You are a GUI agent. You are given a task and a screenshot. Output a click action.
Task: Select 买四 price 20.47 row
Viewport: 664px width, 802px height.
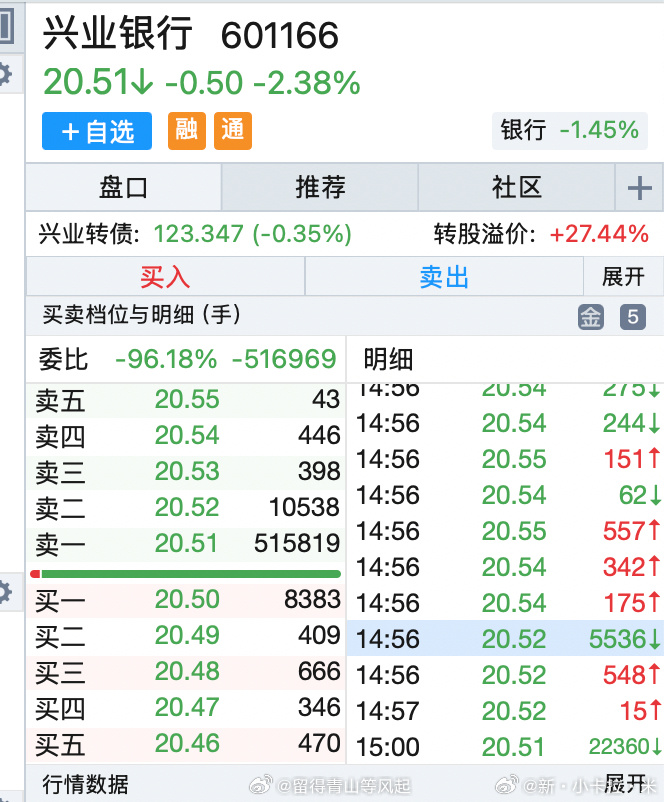[x=187, y=708]
